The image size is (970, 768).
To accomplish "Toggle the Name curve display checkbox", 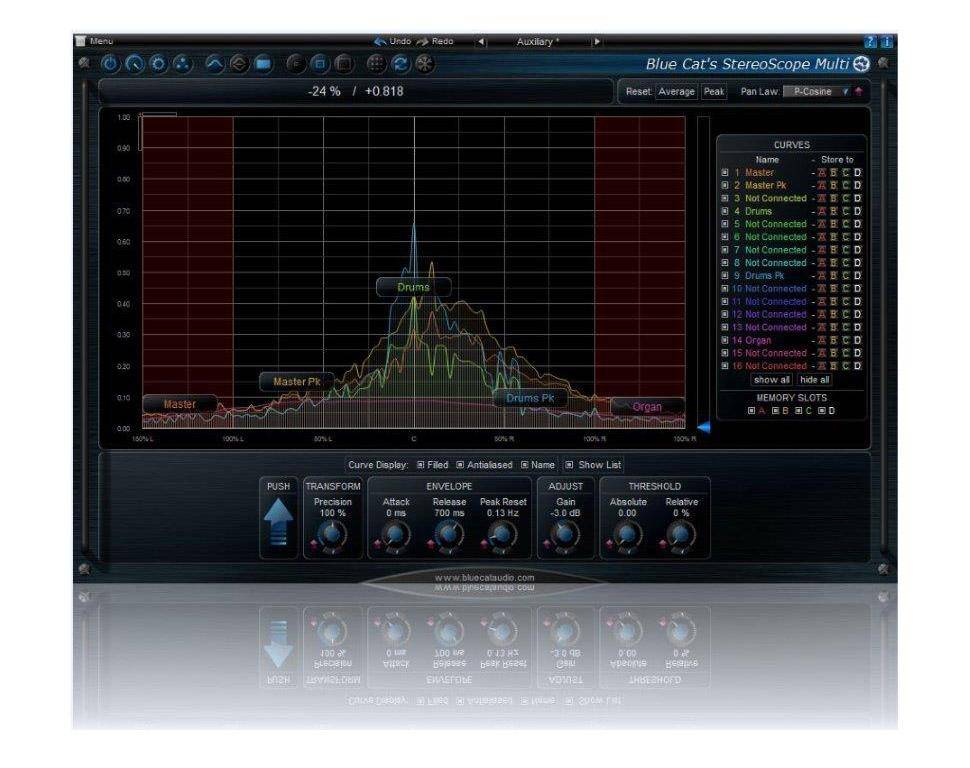I will click(x=525, y=465).
